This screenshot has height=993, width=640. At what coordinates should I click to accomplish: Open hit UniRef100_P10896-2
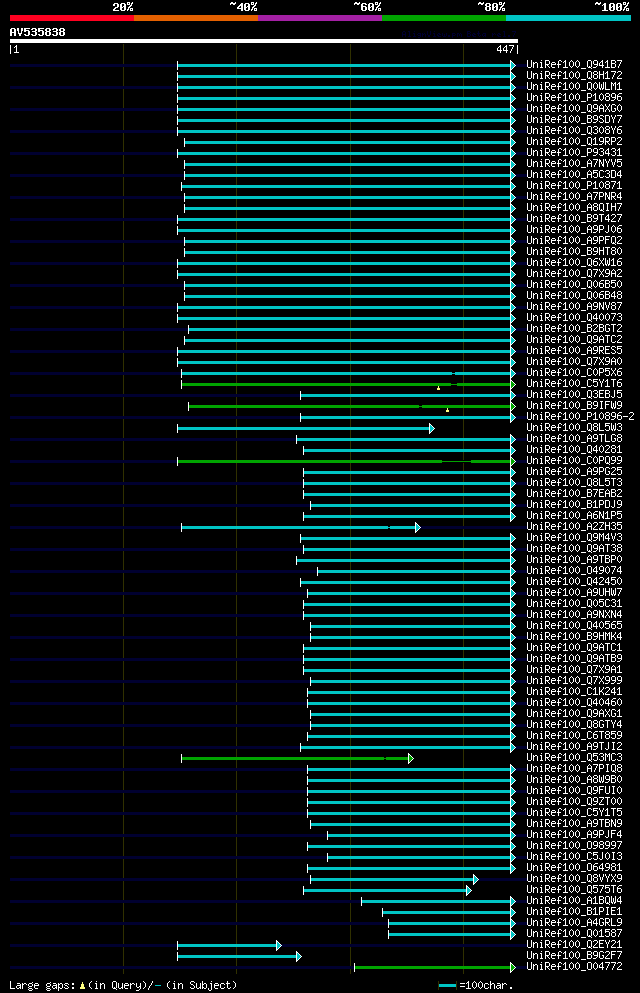(x=580, y=417)
